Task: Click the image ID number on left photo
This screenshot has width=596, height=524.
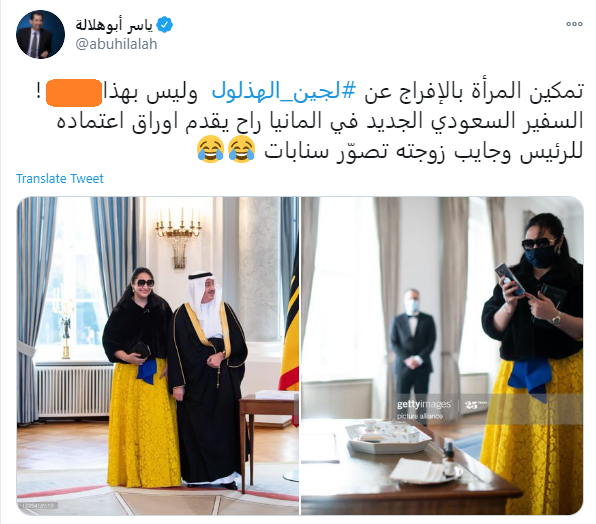Action: (39, 506)
